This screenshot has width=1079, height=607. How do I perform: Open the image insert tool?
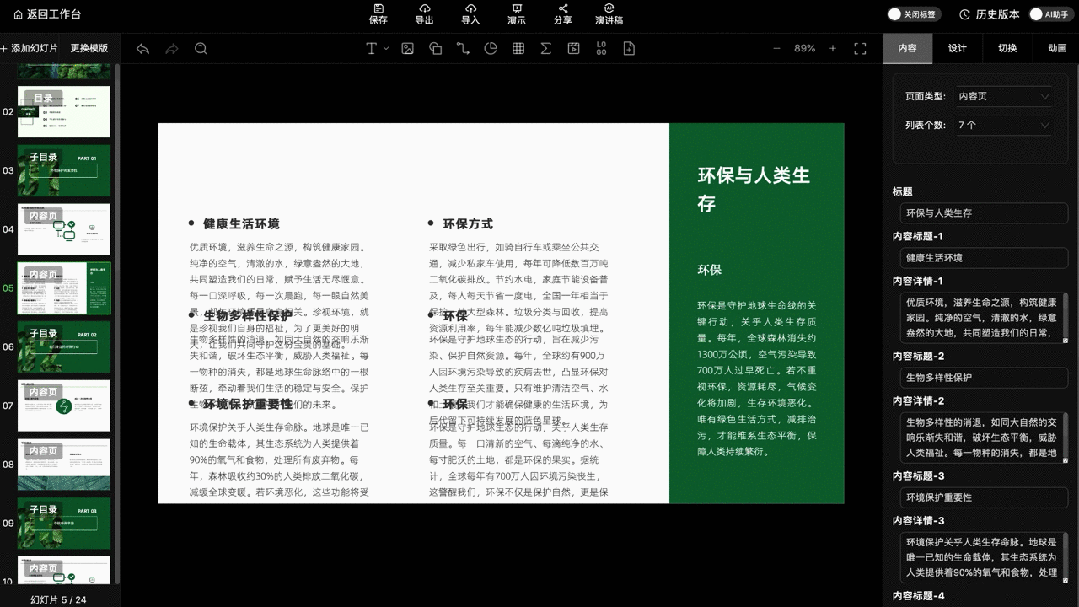407,48
